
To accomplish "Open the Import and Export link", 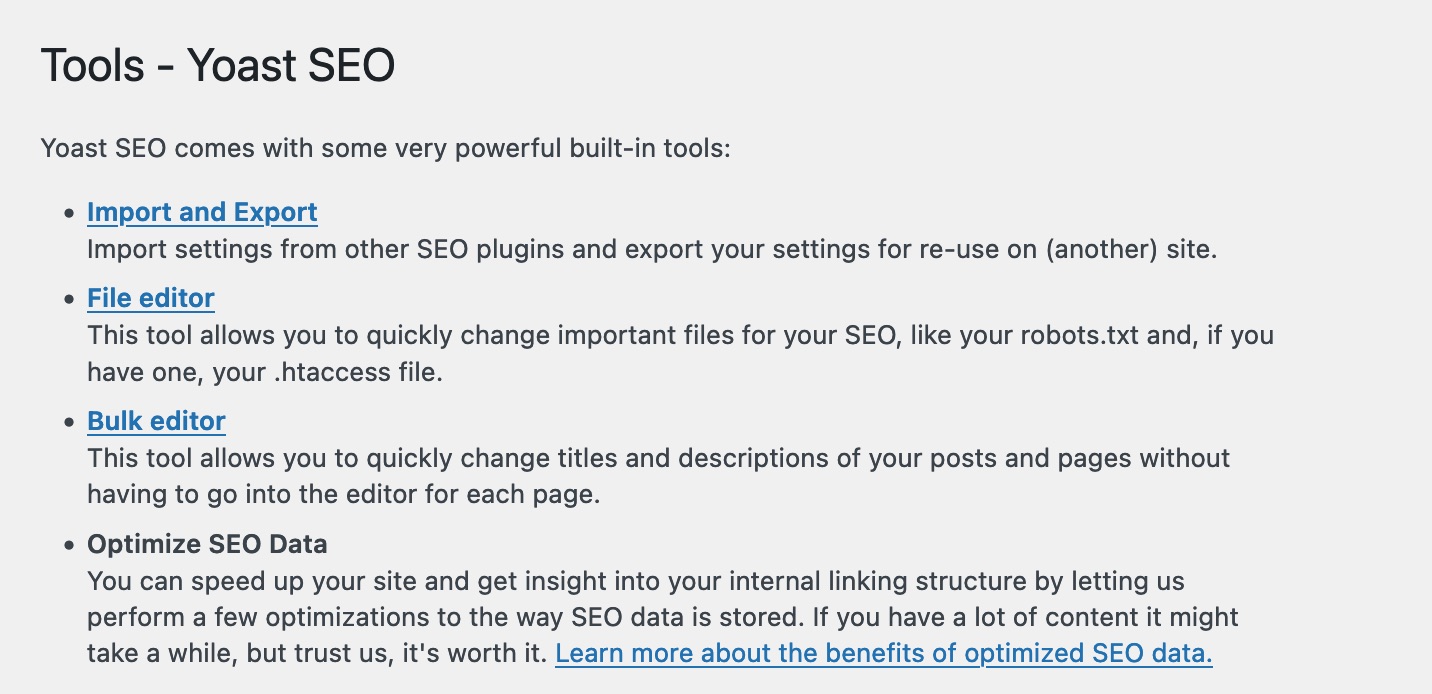I will coord(202,212).
